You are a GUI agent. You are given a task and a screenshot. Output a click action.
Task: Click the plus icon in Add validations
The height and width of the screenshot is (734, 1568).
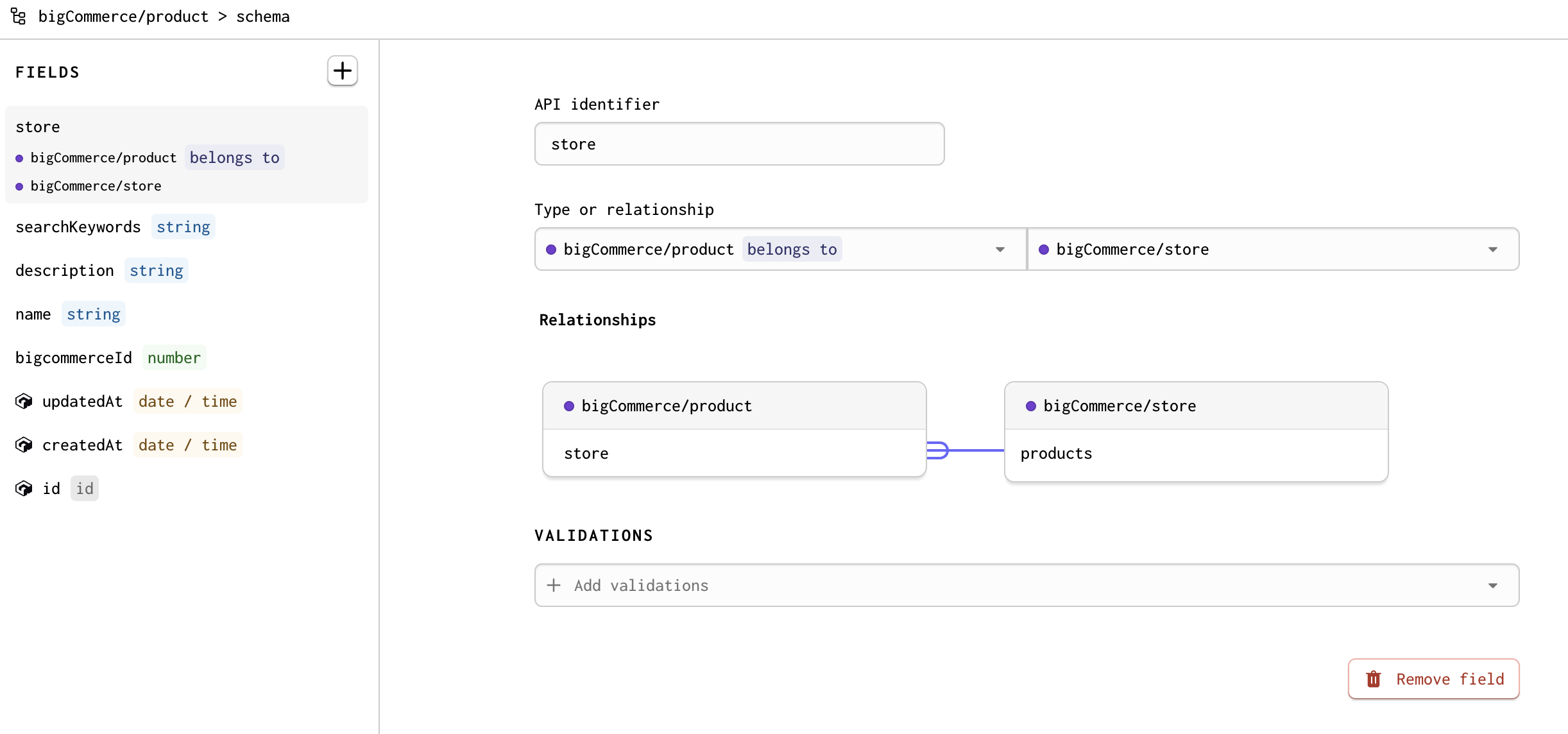(x=554, y=585)
